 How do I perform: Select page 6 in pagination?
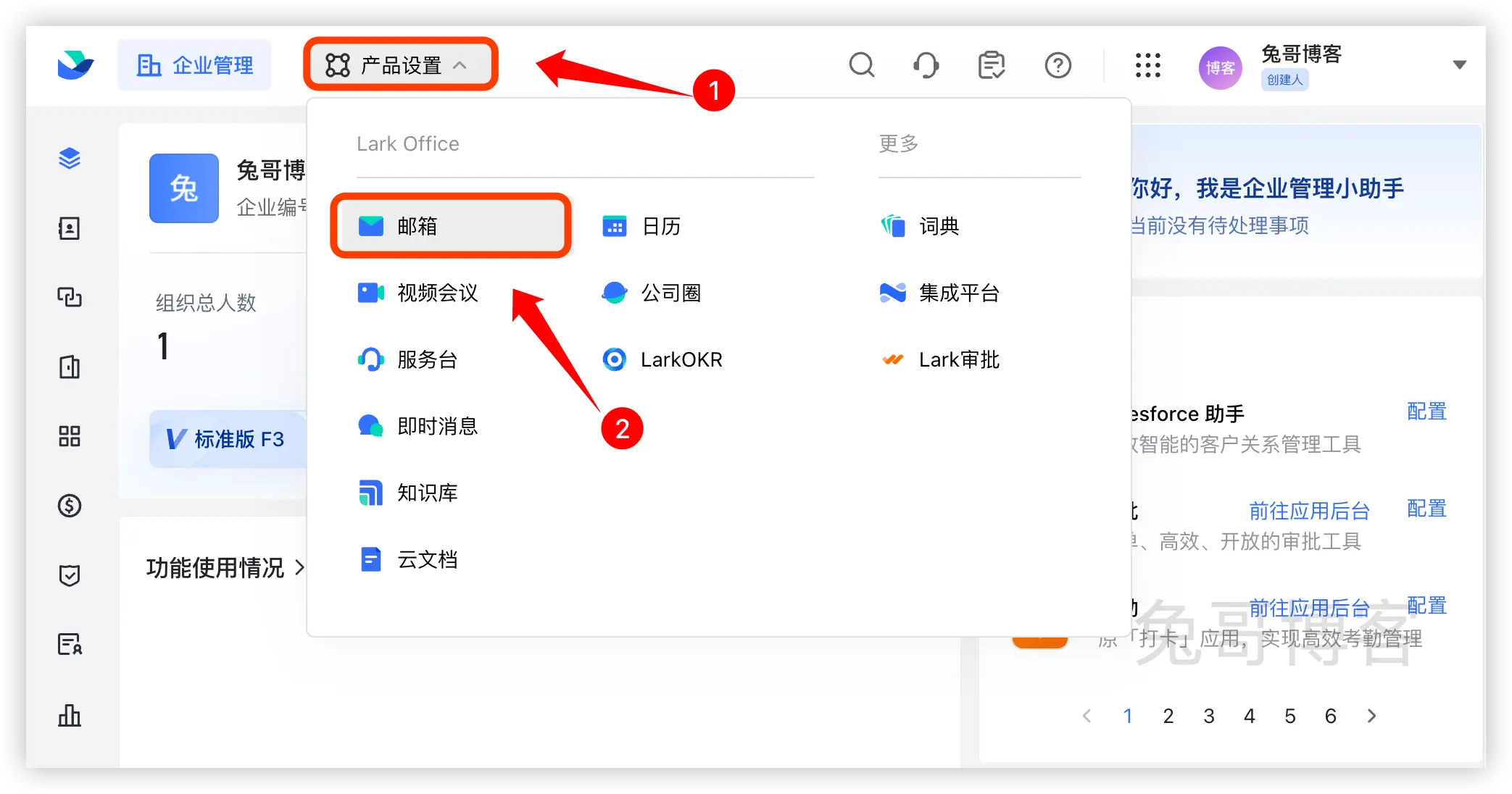tap(1331, 716)
